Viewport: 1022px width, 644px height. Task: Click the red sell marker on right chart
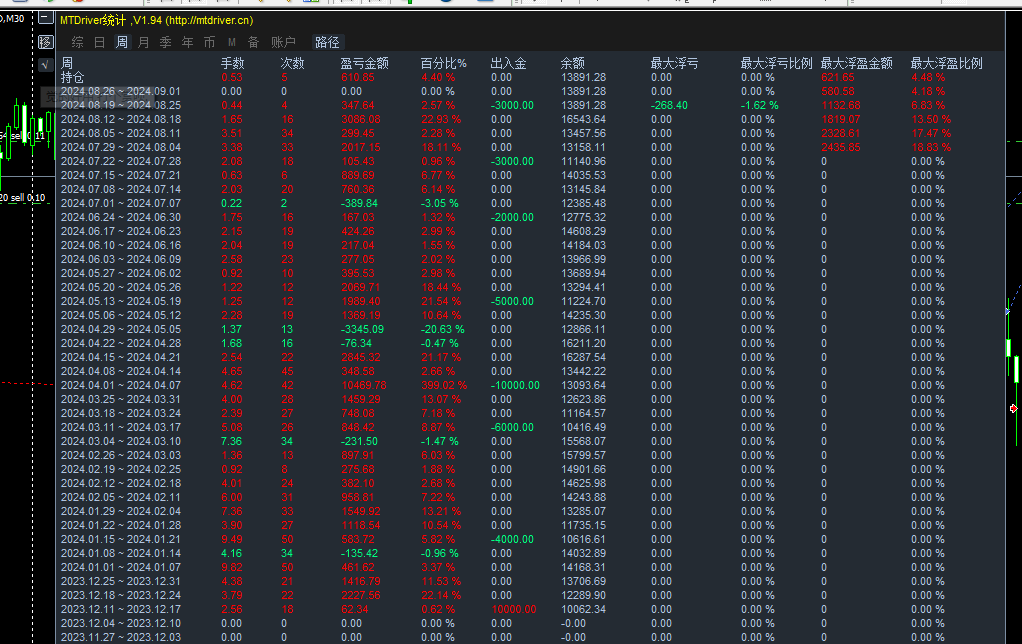tap(1014, 409)
